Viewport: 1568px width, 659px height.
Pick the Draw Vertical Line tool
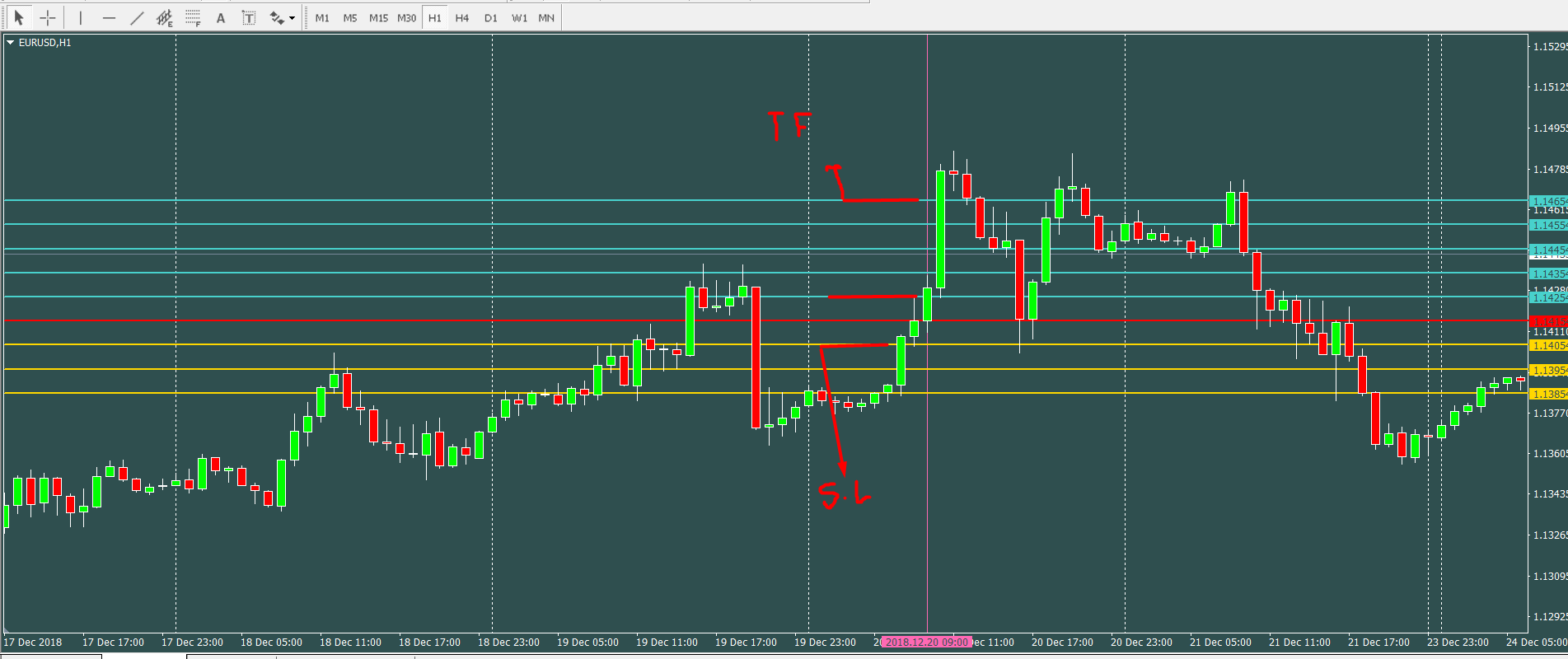tap(81, 17)
